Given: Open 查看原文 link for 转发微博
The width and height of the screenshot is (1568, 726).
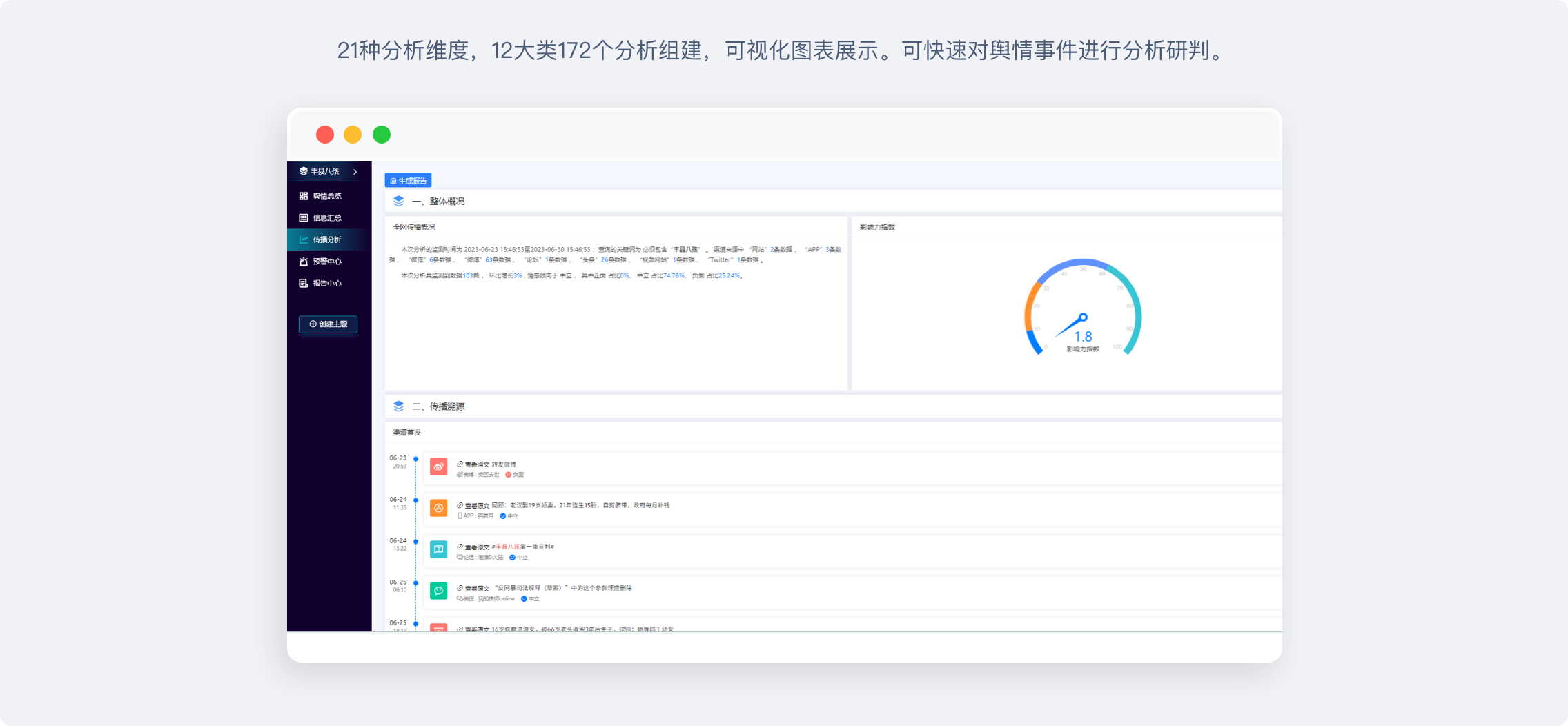Looking at the screenshot, I should pos(473,464).
